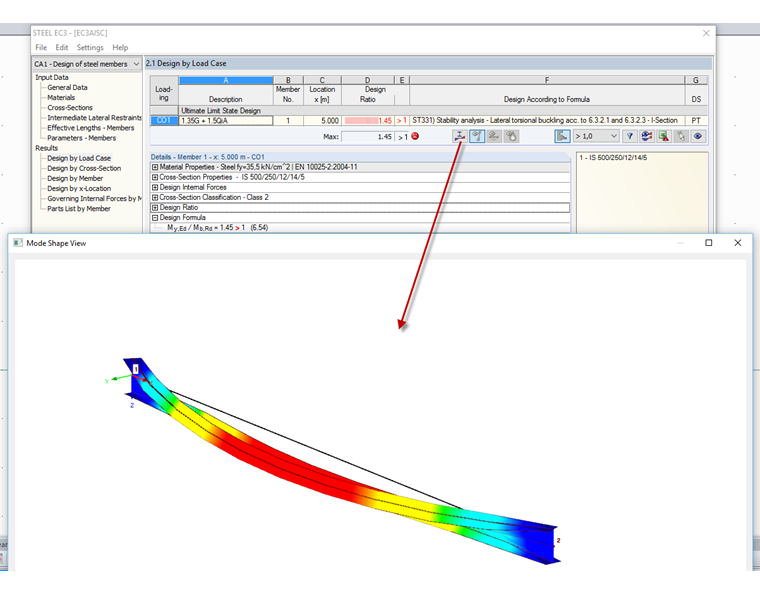Select Design by Cross-Section item
Screen dimensions: 760x595
pyautogui.click(x=84, y=168)
